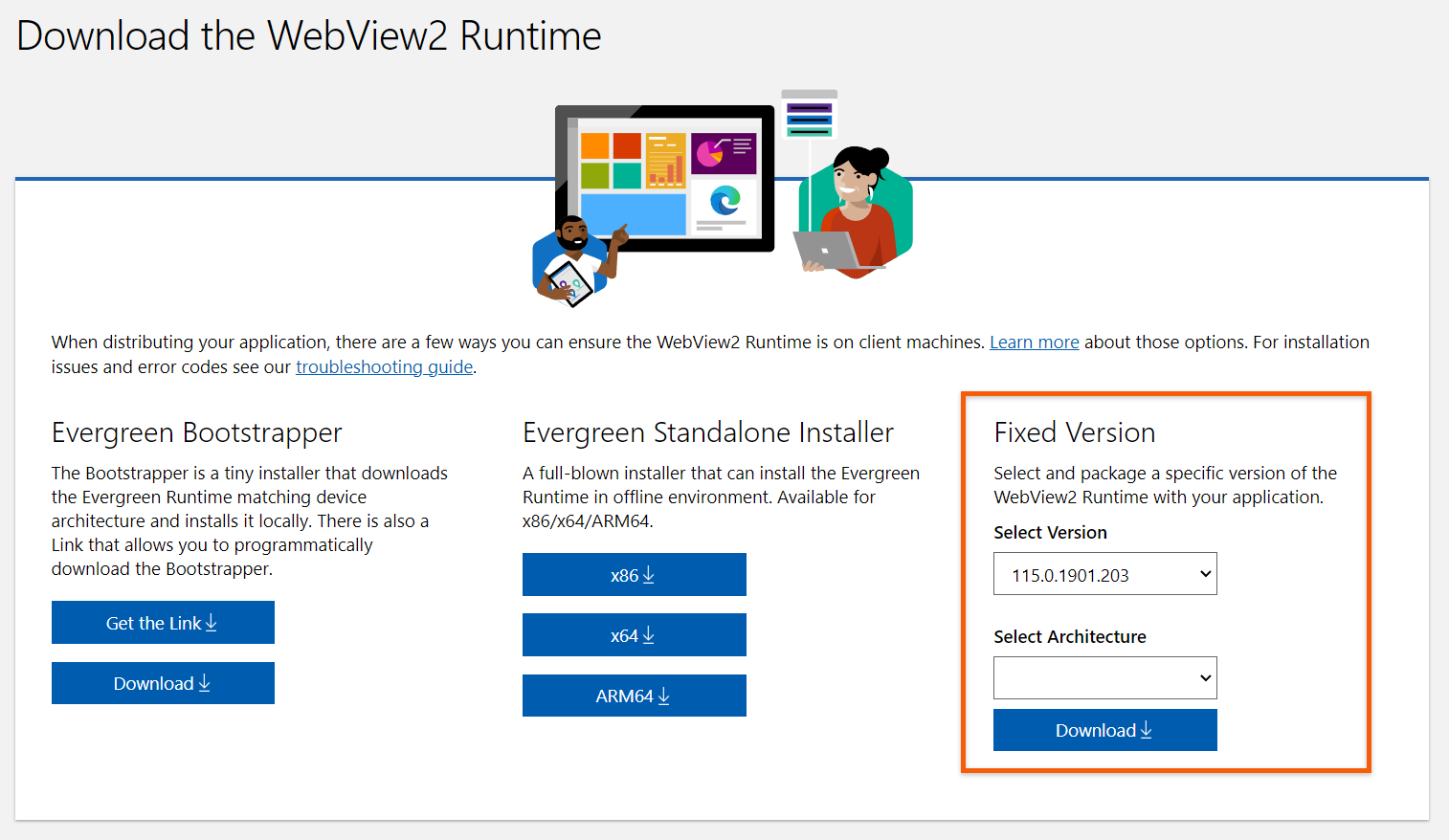
Task: Click the Microsoft Edge logo in the illustration
Action: (x=726, y=201)
